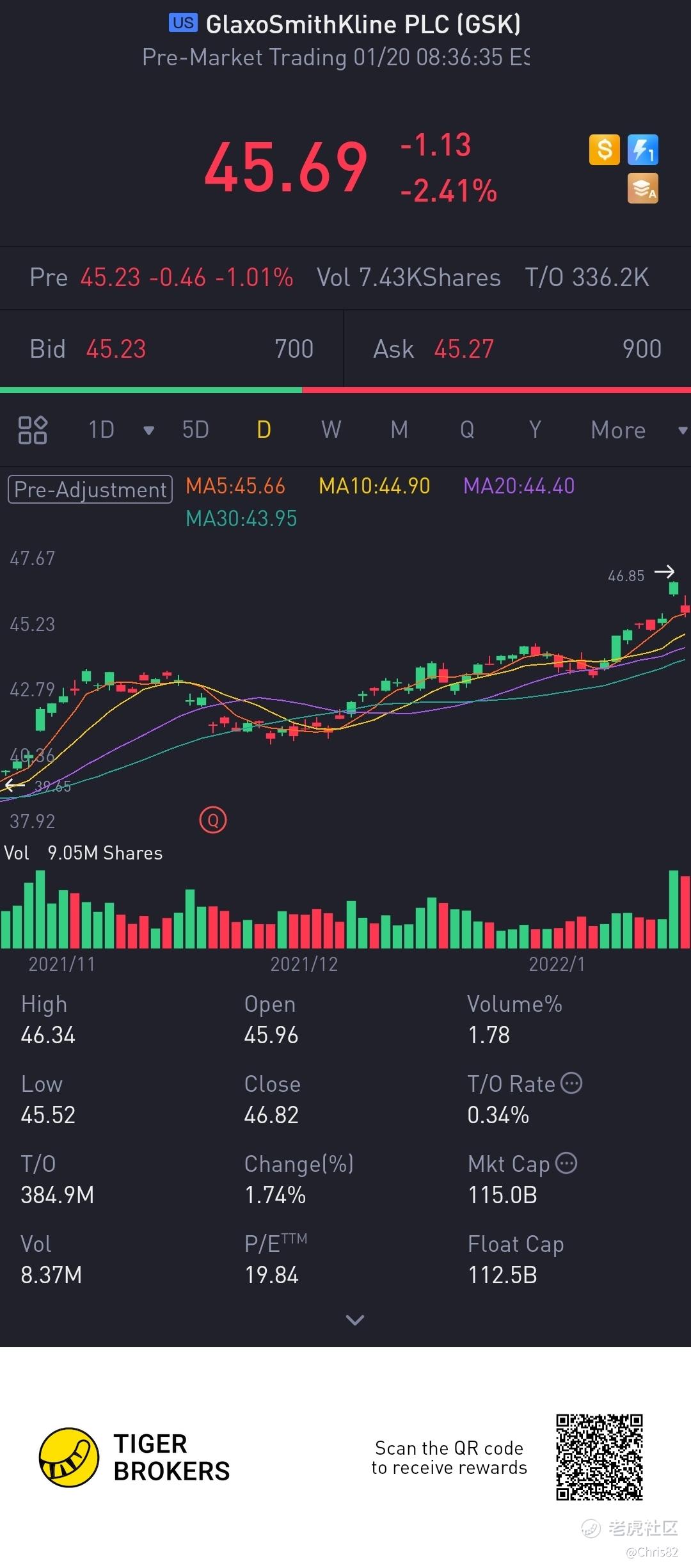The height and width of the screenshot is (1568, 691).
Task: Tap the tallest green volume bar at right
Action: 673,909
